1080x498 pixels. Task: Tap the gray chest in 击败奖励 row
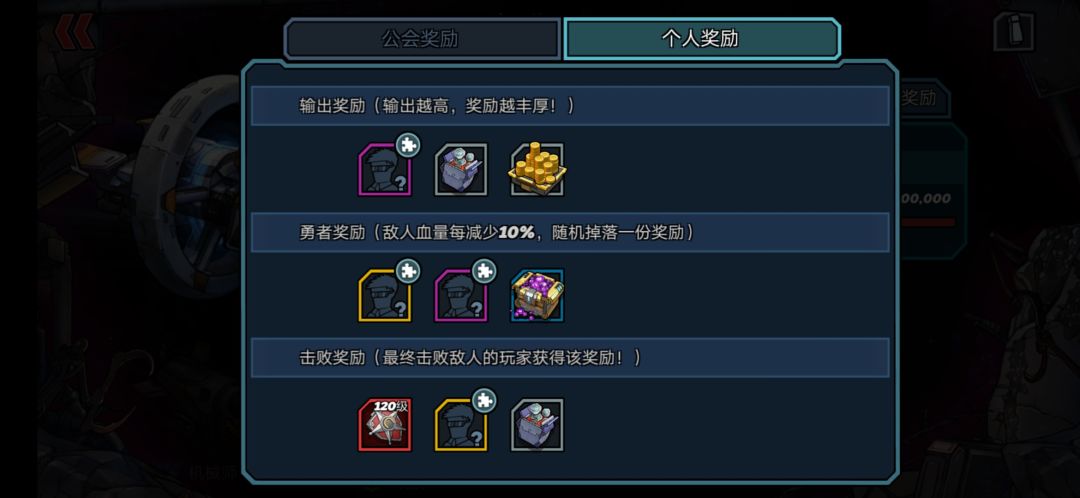(537, 425)
